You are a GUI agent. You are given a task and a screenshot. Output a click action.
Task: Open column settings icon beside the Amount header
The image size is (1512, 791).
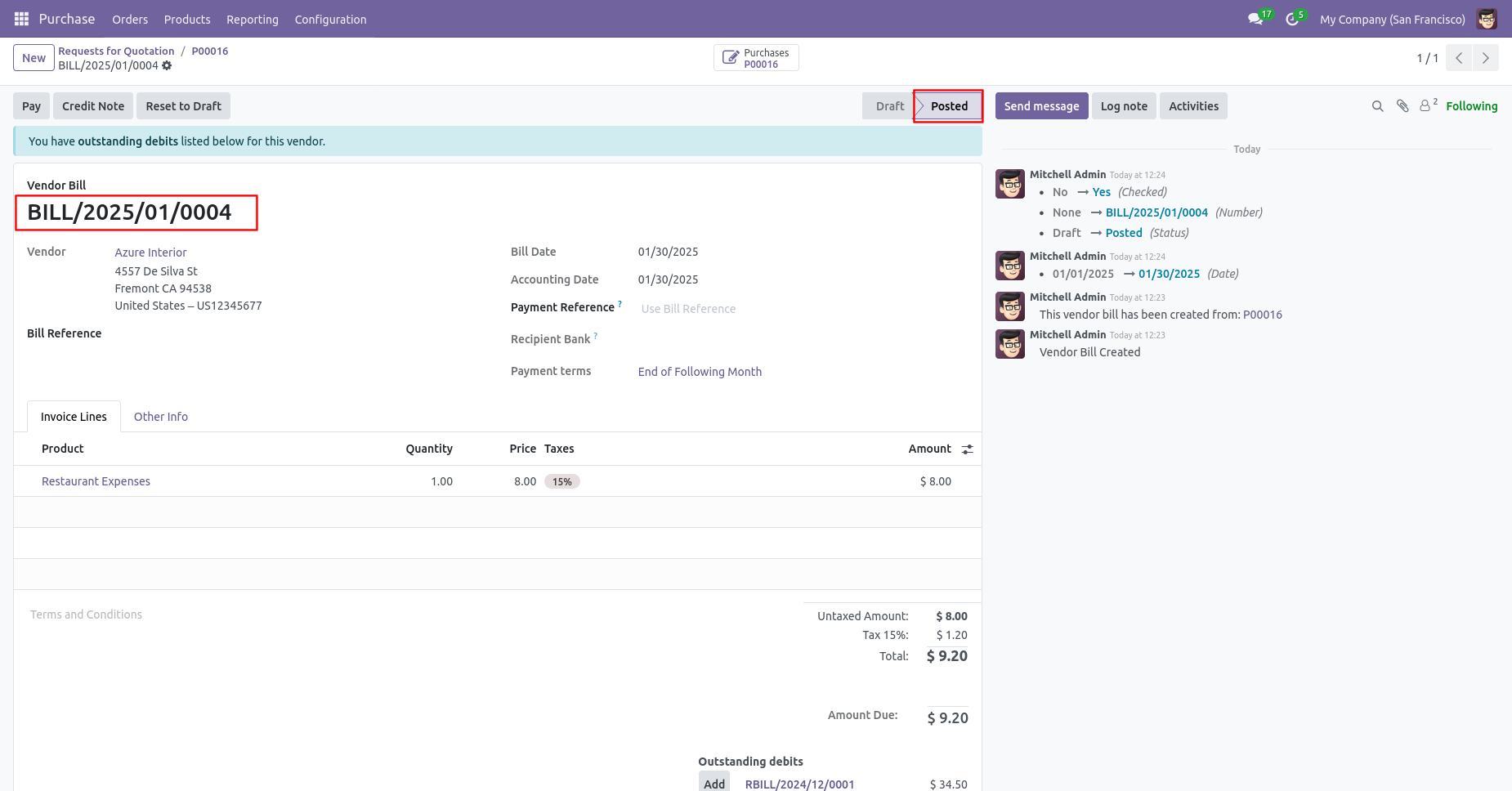click(968, 449)
